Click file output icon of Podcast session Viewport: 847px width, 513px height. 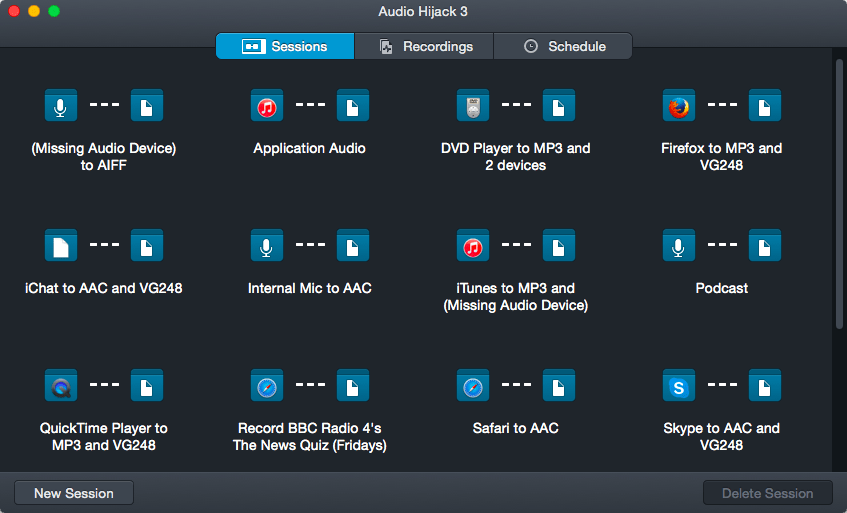click(x=765, y=246)
